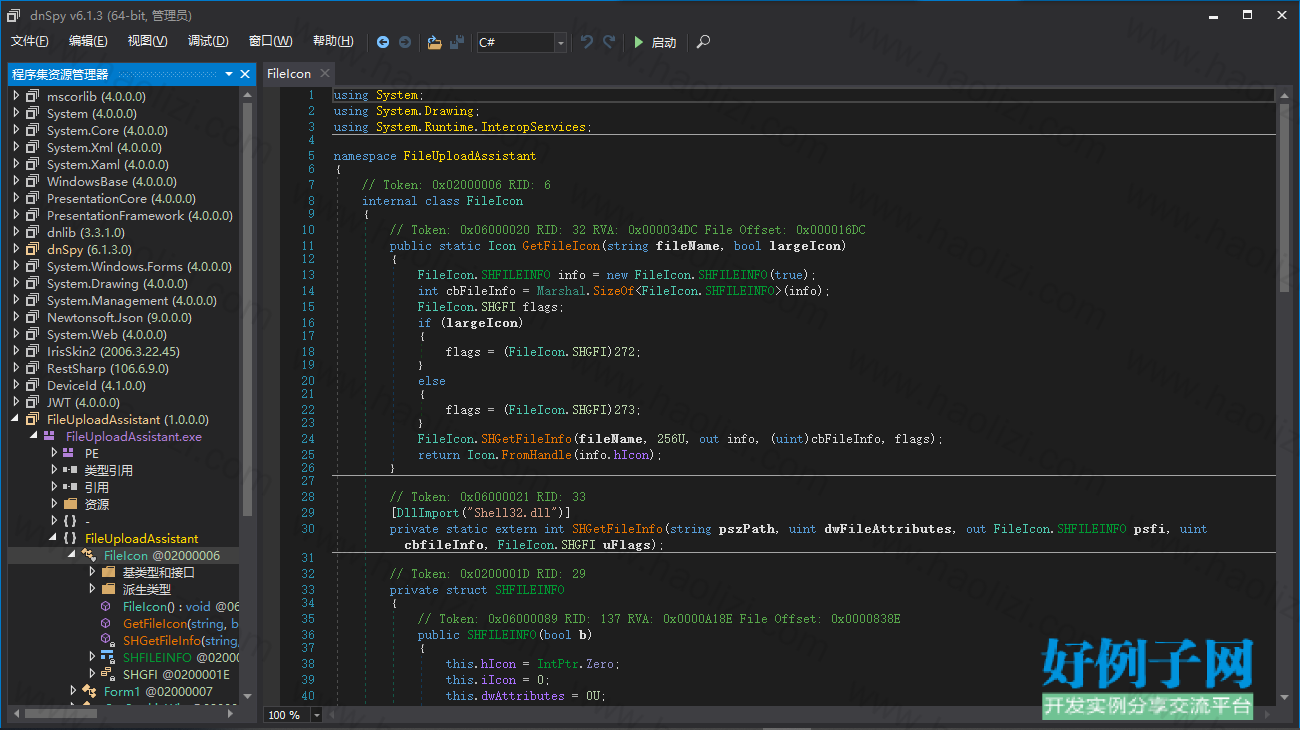
Task: Click the undo toolbar icon
Action: click(x=587, y=42)
